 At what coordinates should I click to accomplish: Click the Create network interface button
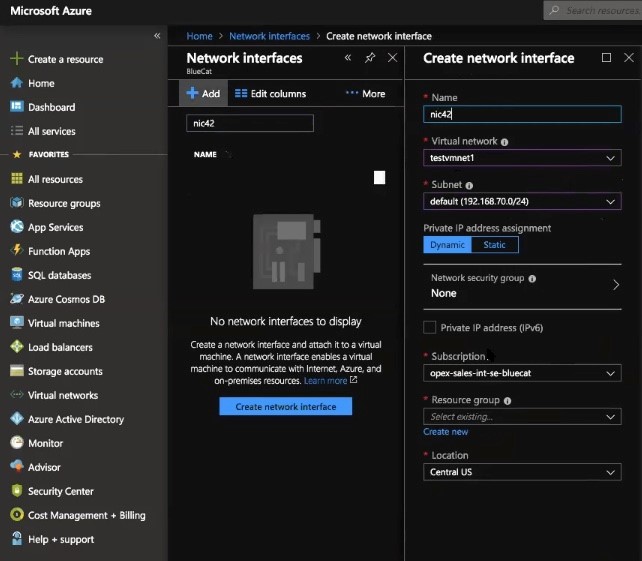(285, 406)
